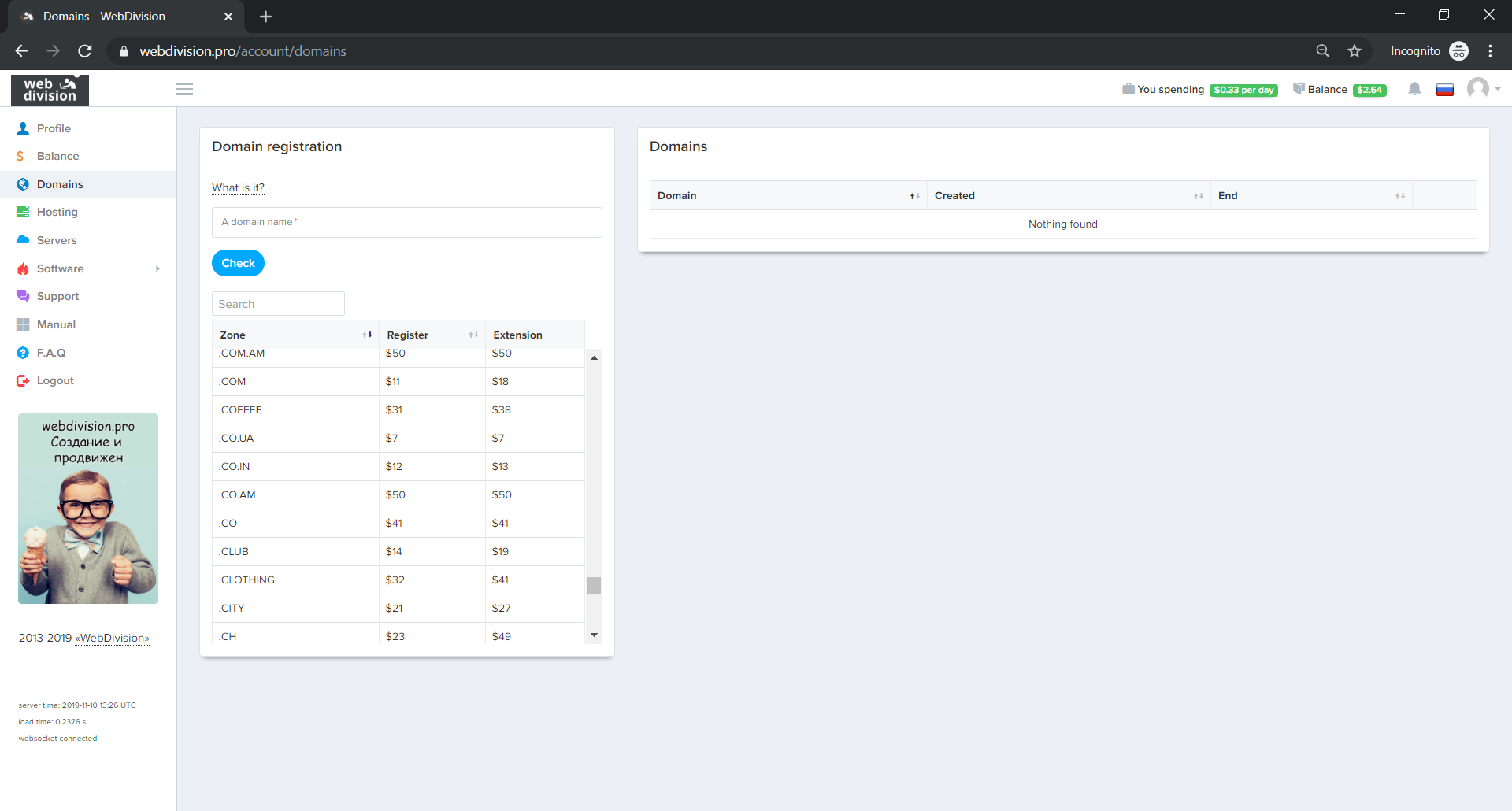Open Hosting in sidebar
The width and height of the screenshot is (1512, 811).
pos(57,212)
